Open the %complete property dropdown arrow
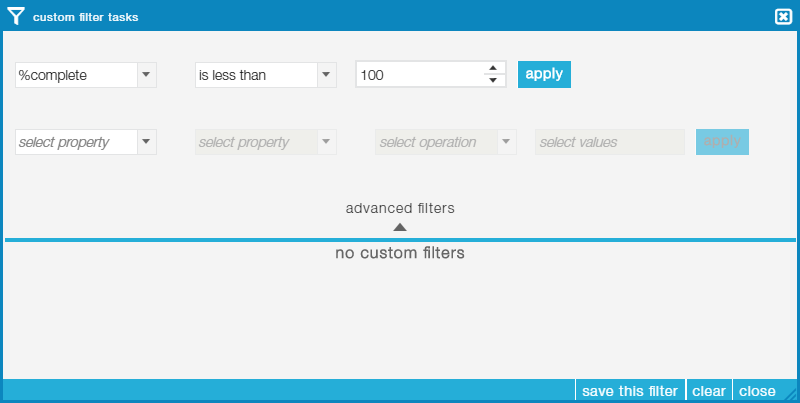The height and width of the screenshot is (403, 800). [146, 75]
